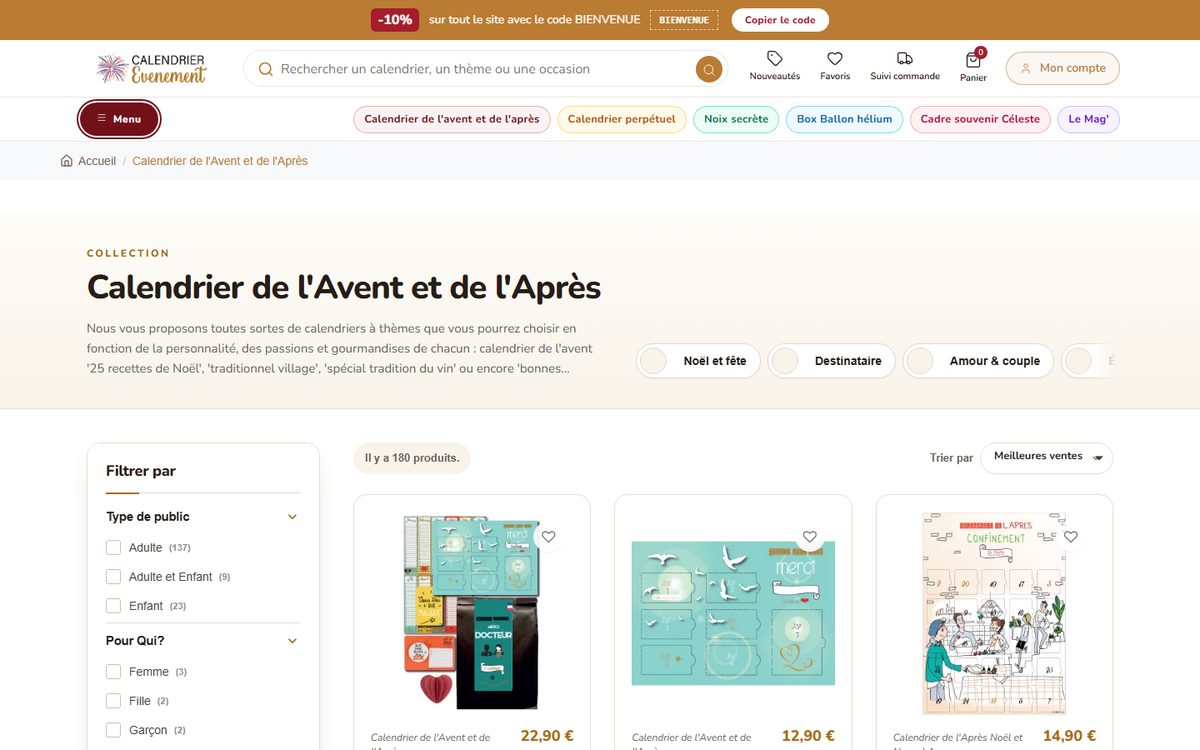Click the 'Filtrer par' heading

[141, 471]
